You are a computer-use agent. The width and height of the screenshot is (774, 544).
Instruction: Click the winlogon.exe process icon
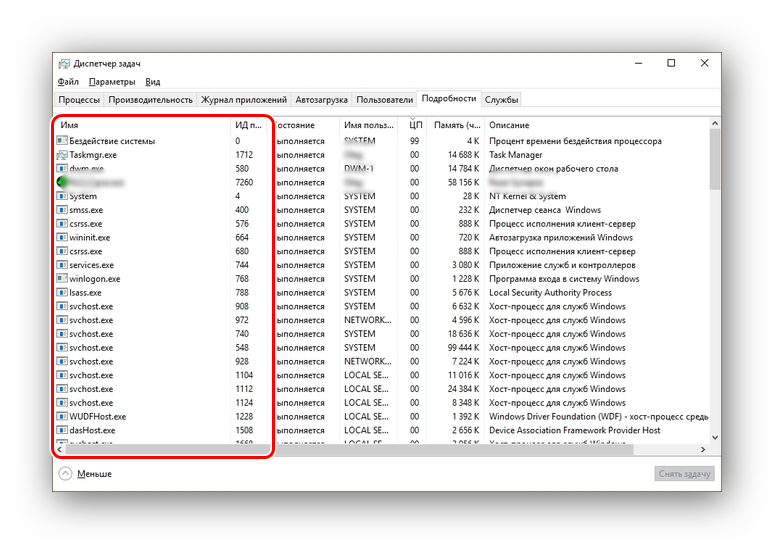click(x=62, y=279)
